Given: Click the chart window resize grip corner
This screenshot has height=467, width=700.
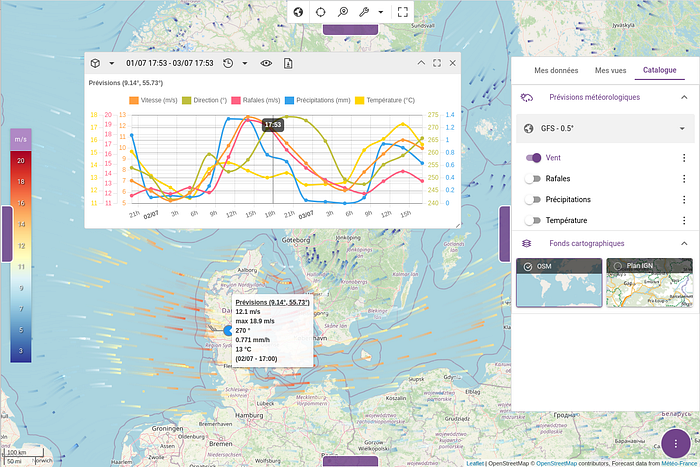Looking at the screenshot, I should [x=458, y=225].
